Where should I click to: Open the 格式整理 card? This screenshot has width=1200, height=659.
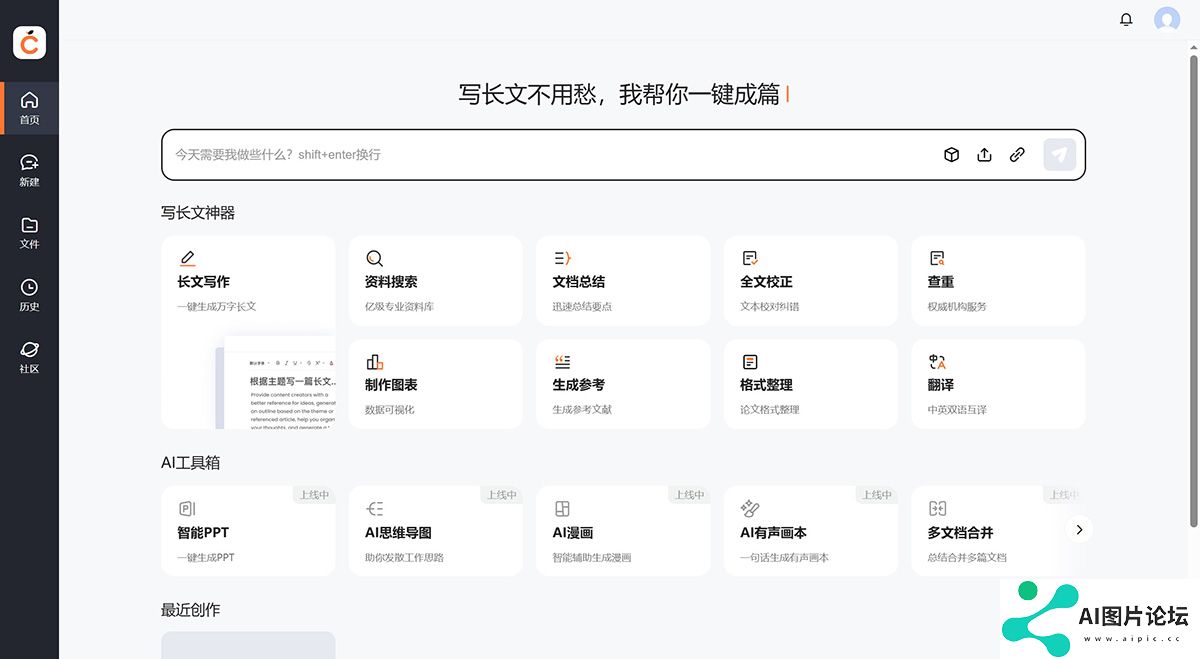[x=811, y=384]
